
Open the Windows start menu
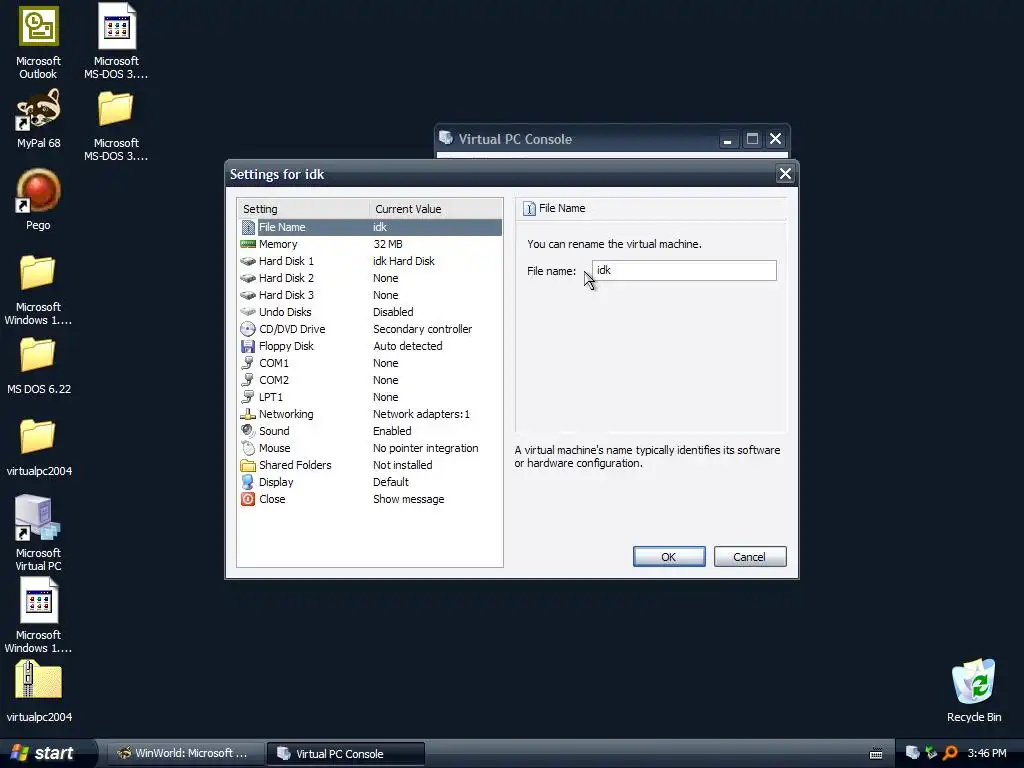pyautogui.click(x=44, y=753)
